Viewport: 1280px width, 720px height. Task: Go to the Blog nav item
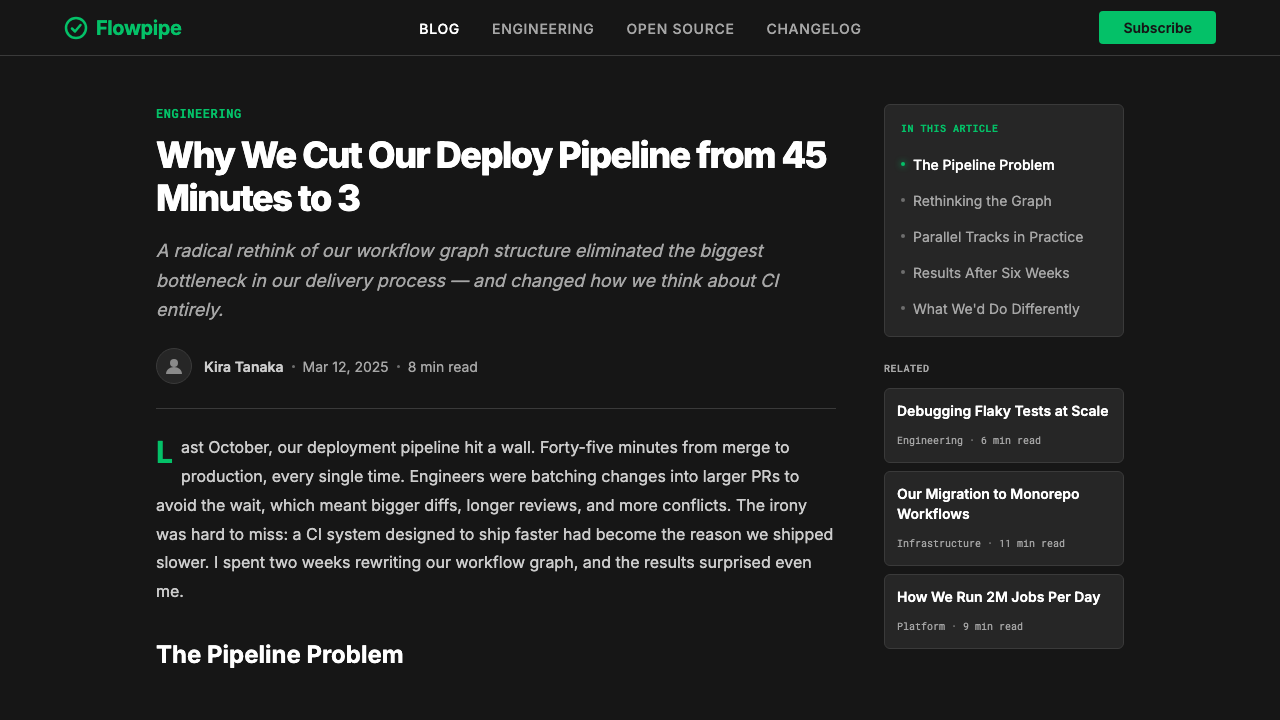[x=439, y=29]
